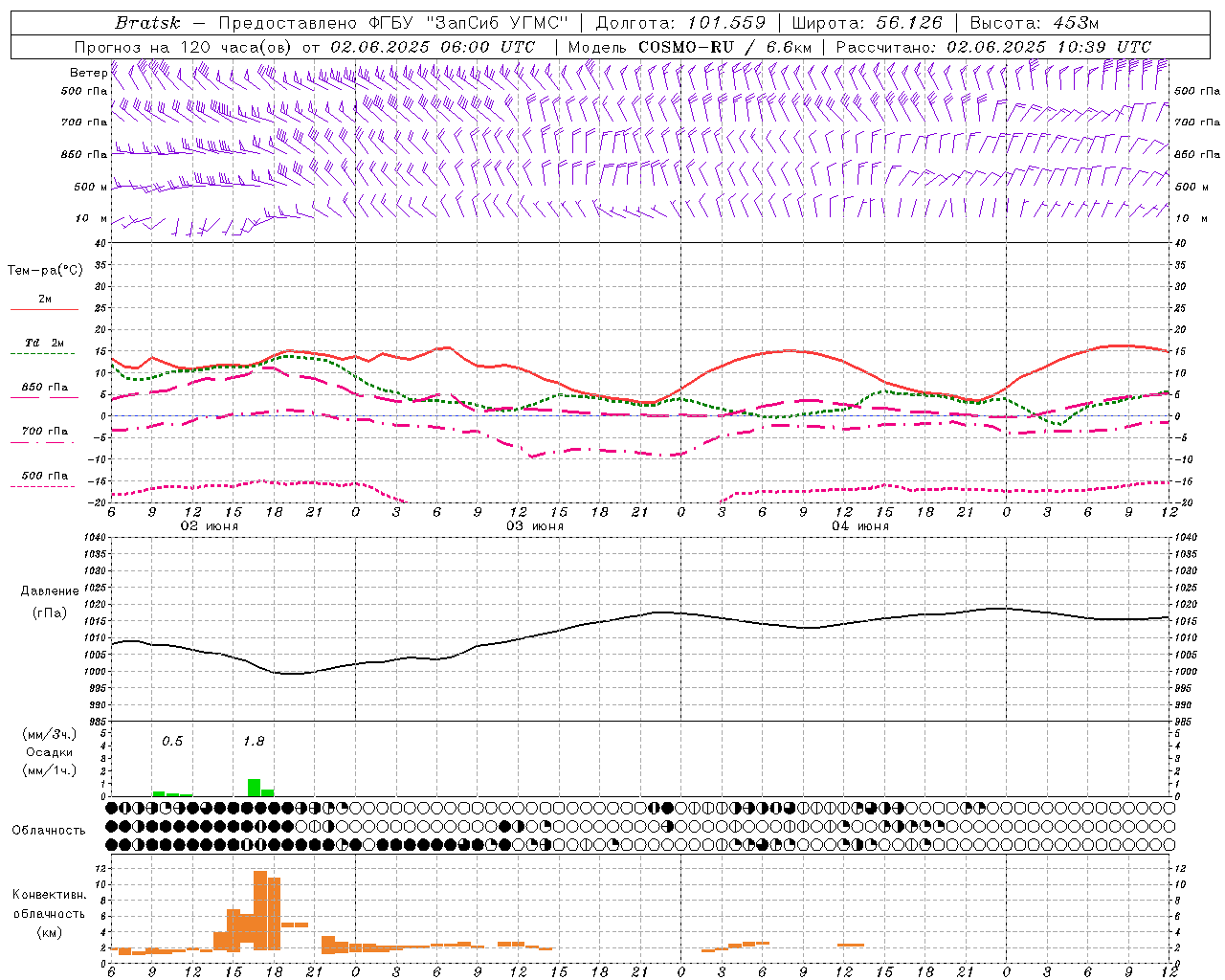This screenshot has height=980, width=1225.
Task: Click the dotted pink line sample under the legend "500 гПа"
Action: [42, 487]
